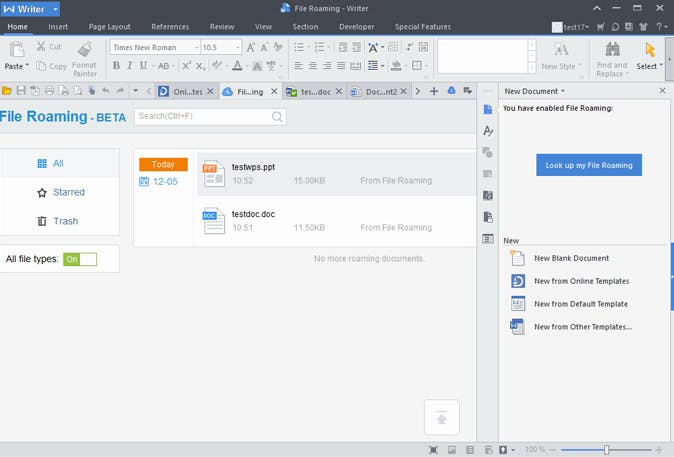Open the Special Features tab
674x457 pixels.
[423, 27]
